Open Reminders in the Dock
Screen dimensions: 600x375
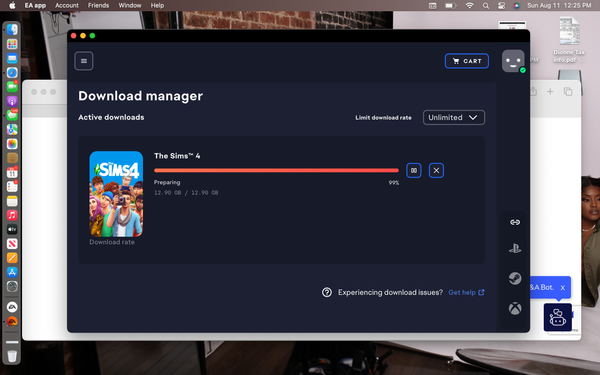(12, 187)
